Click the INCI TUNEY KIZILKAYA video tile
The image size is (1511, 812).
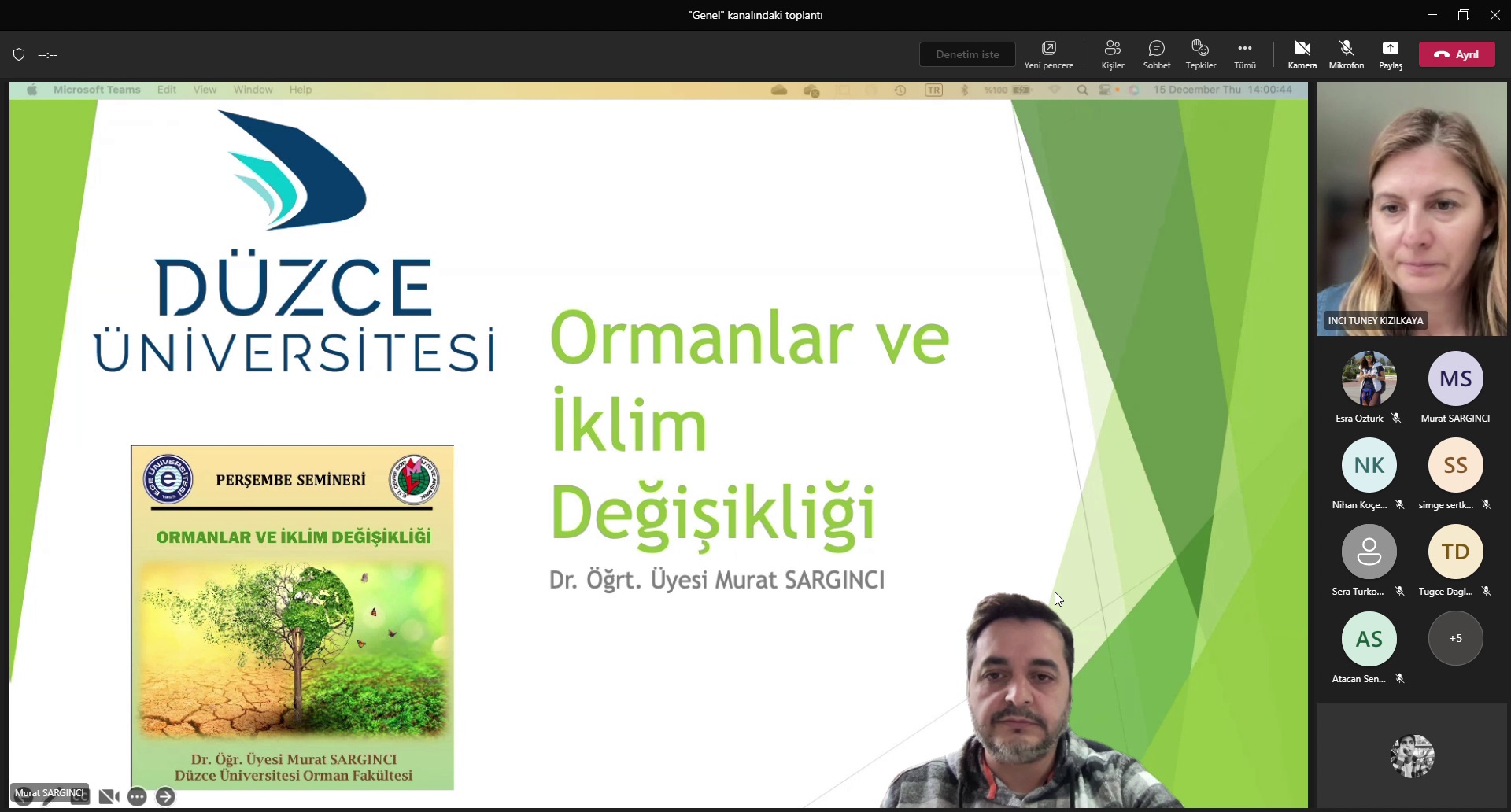(1412, 209)
